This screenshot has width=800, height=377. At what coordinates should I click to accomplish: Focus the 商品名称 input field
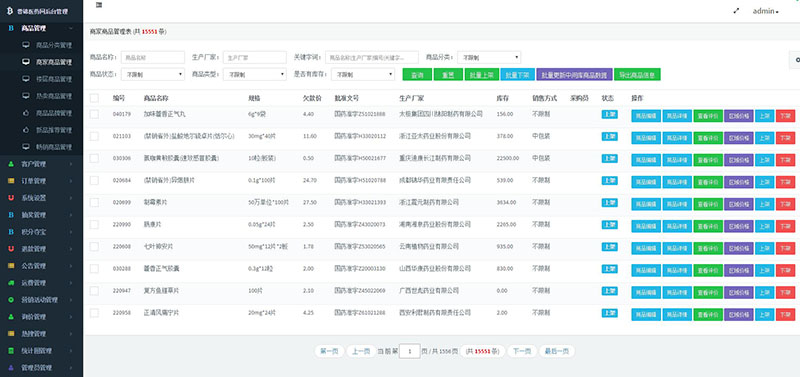153,57
